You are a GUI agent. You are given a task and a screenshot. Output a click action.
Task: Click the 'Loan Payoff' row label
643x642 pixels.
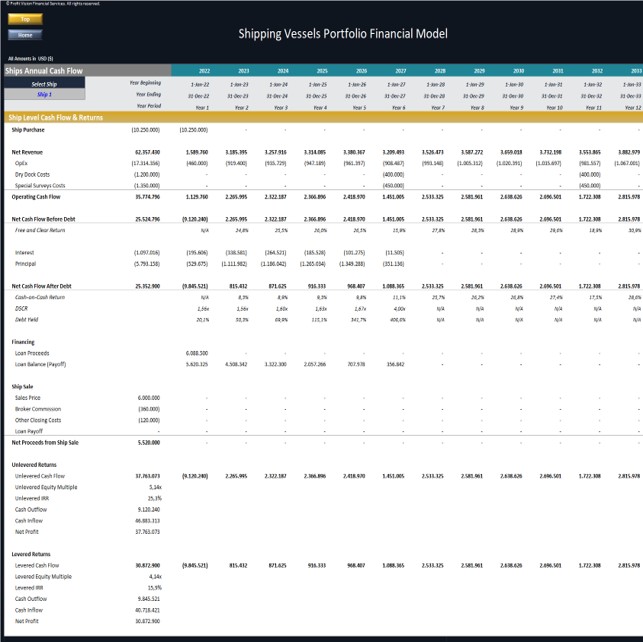[x=29, y=431]
